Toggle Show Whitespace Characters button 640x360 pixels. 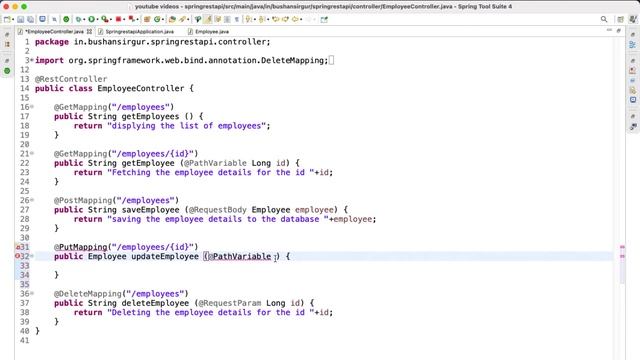click(237, 19)
